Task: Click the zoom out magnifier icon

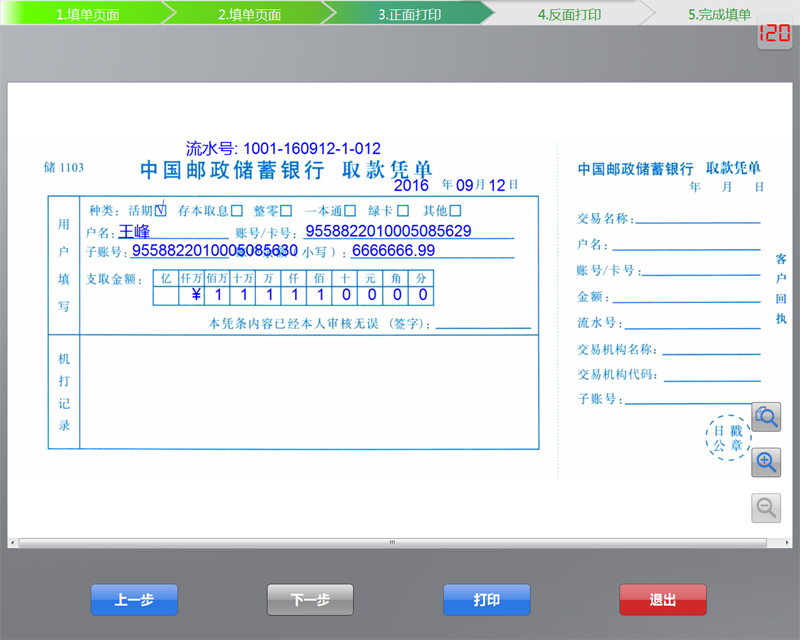Action: point(766,507)
